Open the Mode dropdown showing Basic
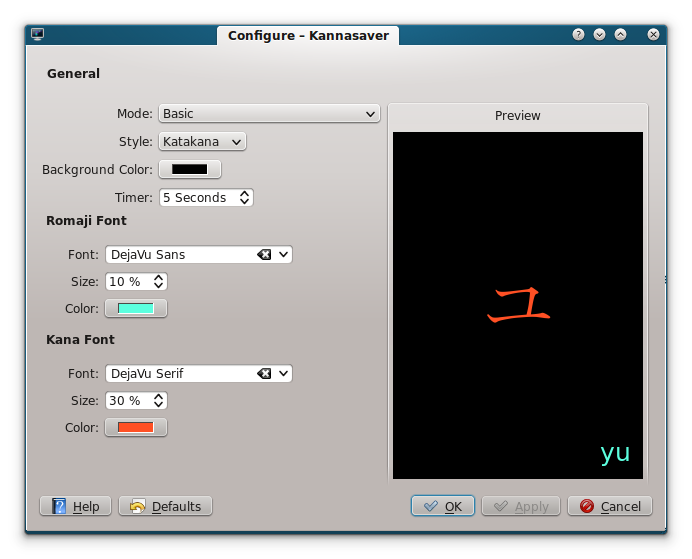The width and height of the screenshot is (692, 559). tap(269, 114)
